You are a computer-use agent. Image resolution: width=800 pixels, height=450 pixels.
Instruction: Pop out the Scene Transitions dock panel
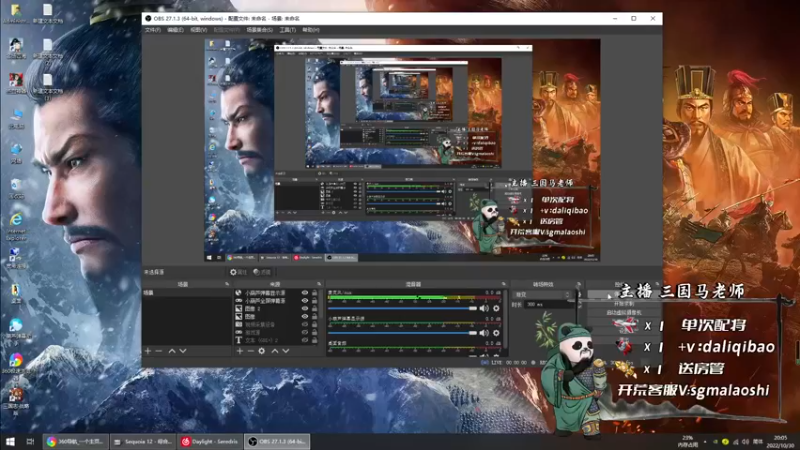click(579, 284)
